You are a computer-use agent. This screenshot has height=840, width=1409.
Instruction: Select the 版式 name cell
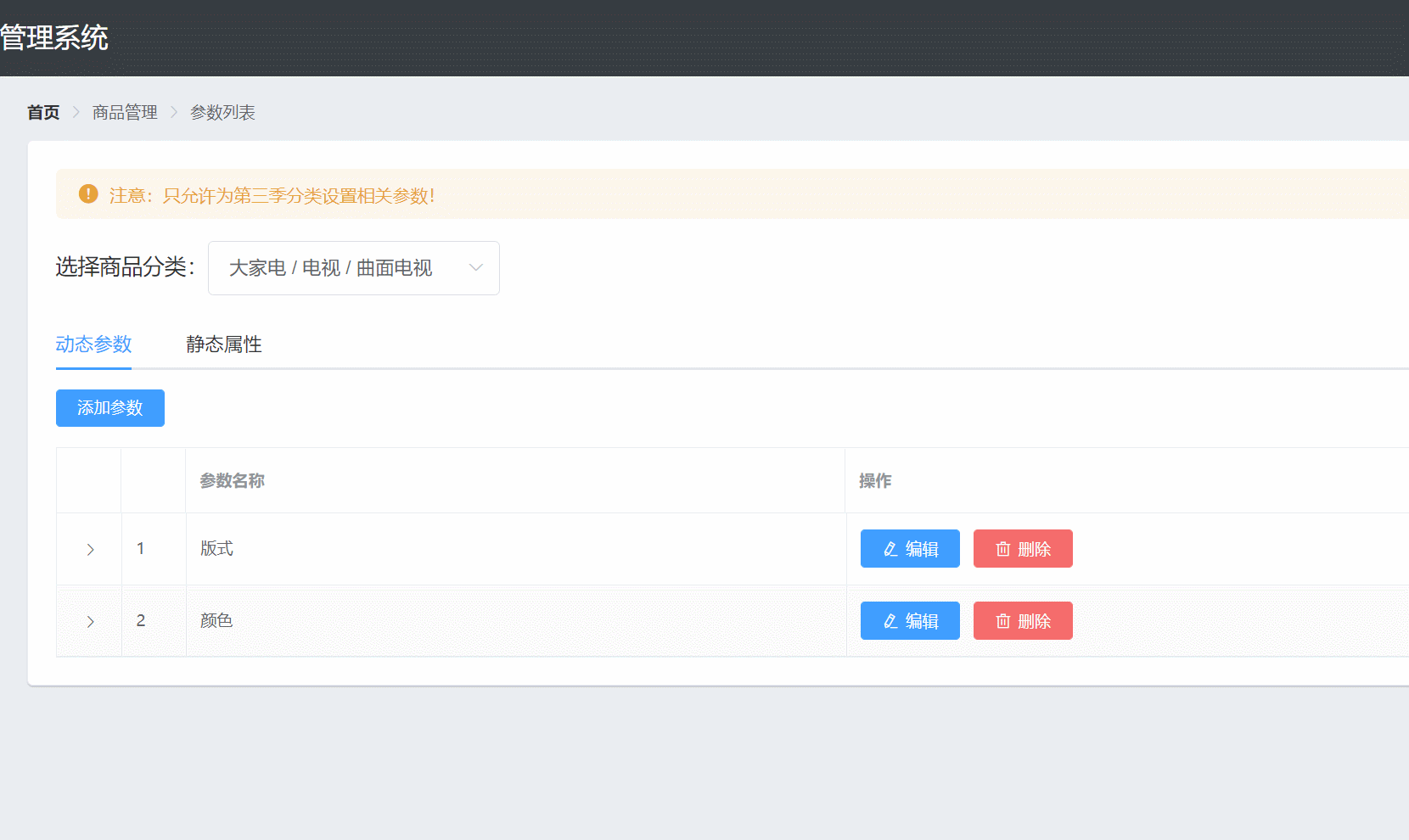[516, 549]
